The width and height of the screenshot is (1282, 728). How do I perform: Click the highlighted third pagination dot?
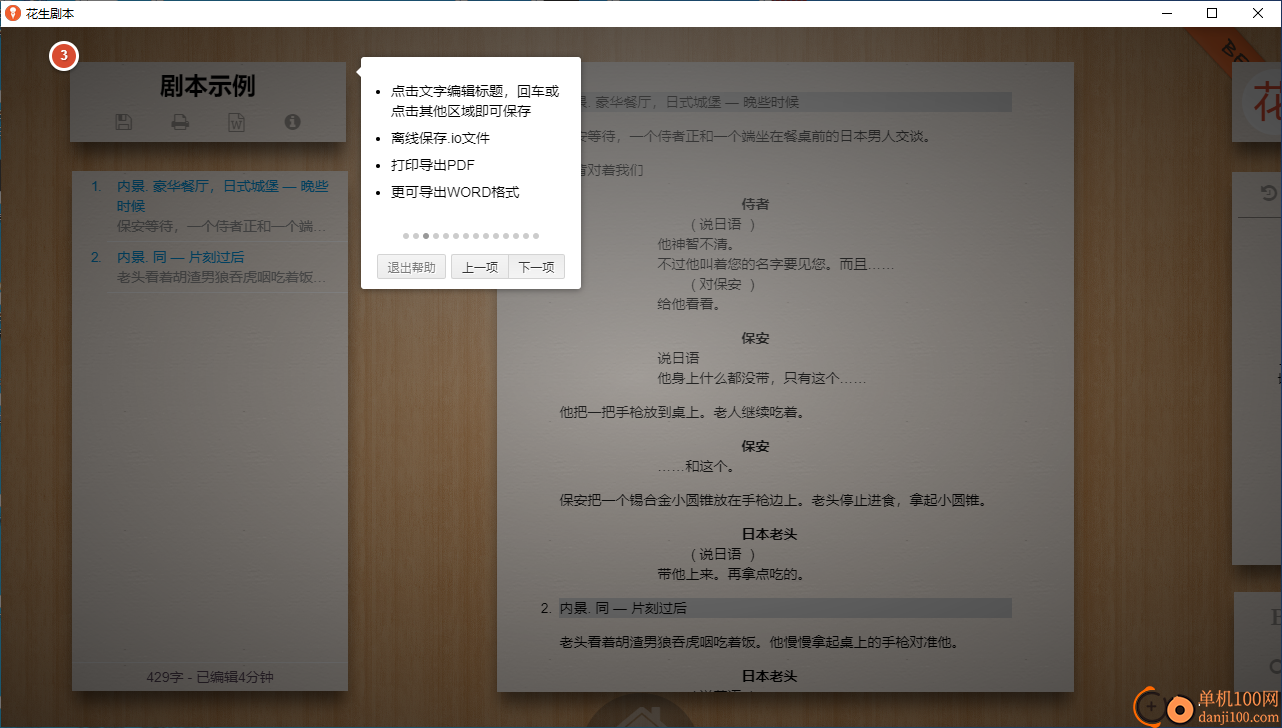pyautogui.click(x=426, y=236)
